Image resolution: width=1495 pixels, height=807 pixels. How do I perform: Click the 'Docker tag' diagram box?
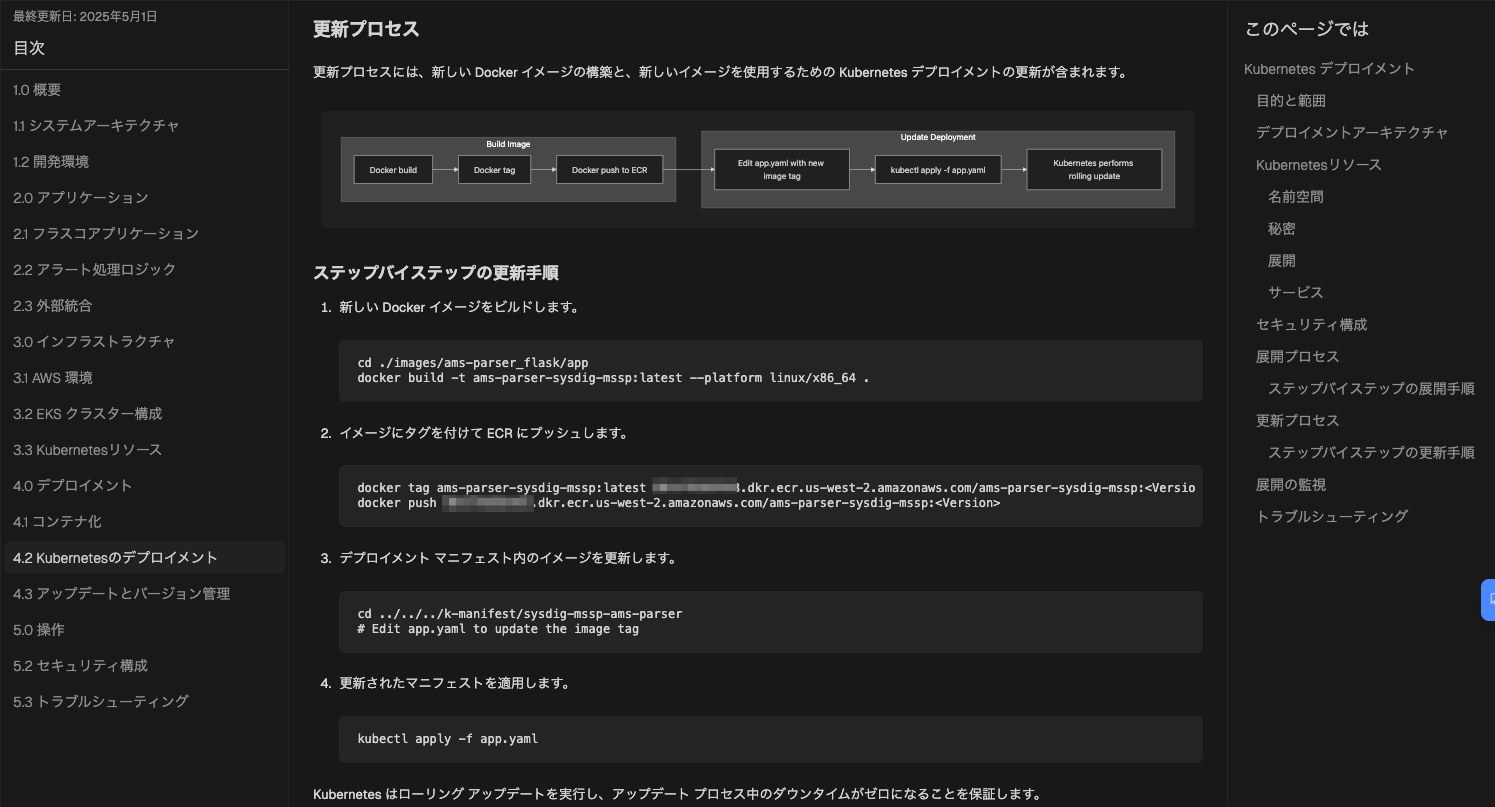click(494, 170)
